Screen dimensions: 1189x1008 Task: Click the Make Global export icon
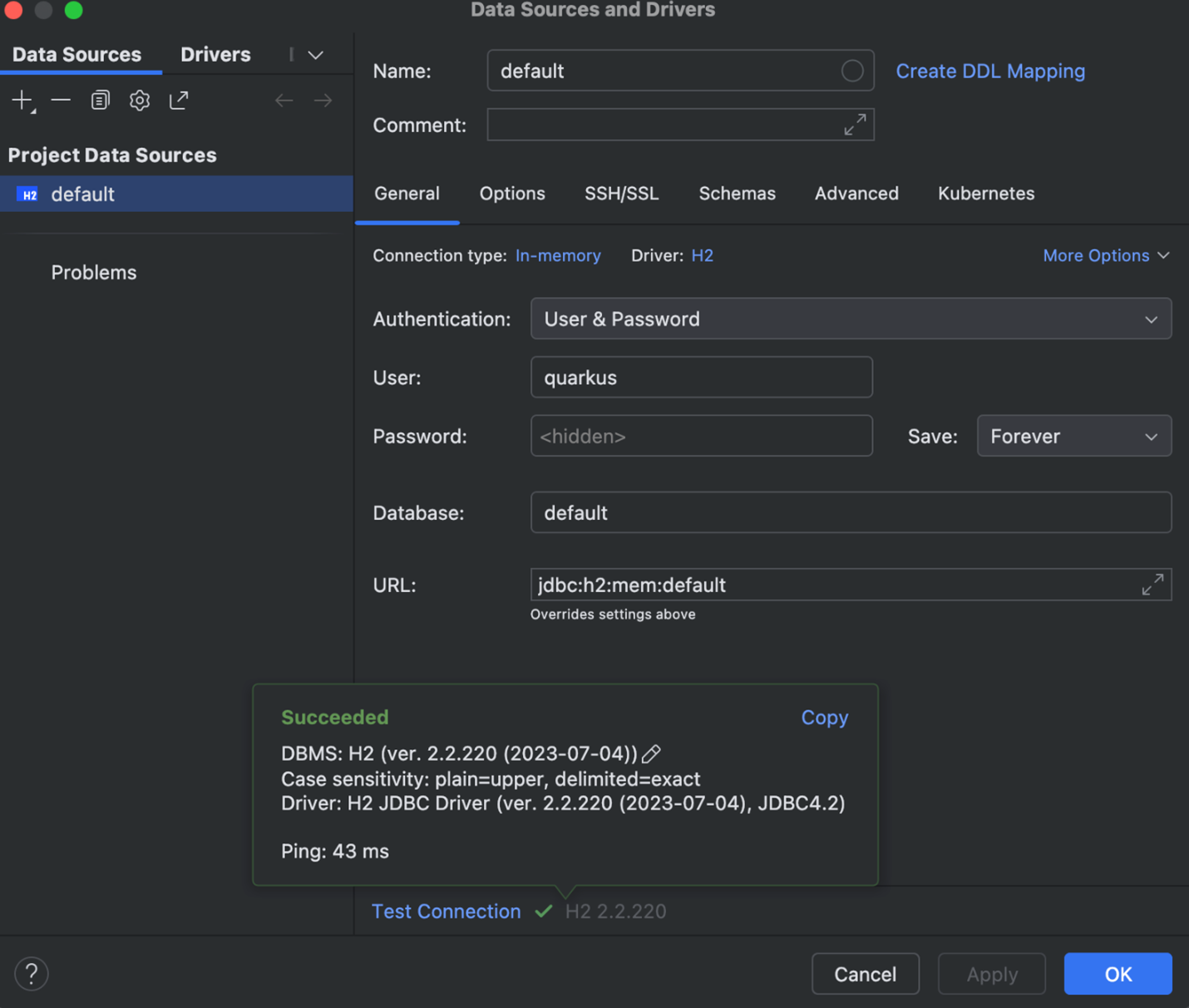tap(179, 101)
